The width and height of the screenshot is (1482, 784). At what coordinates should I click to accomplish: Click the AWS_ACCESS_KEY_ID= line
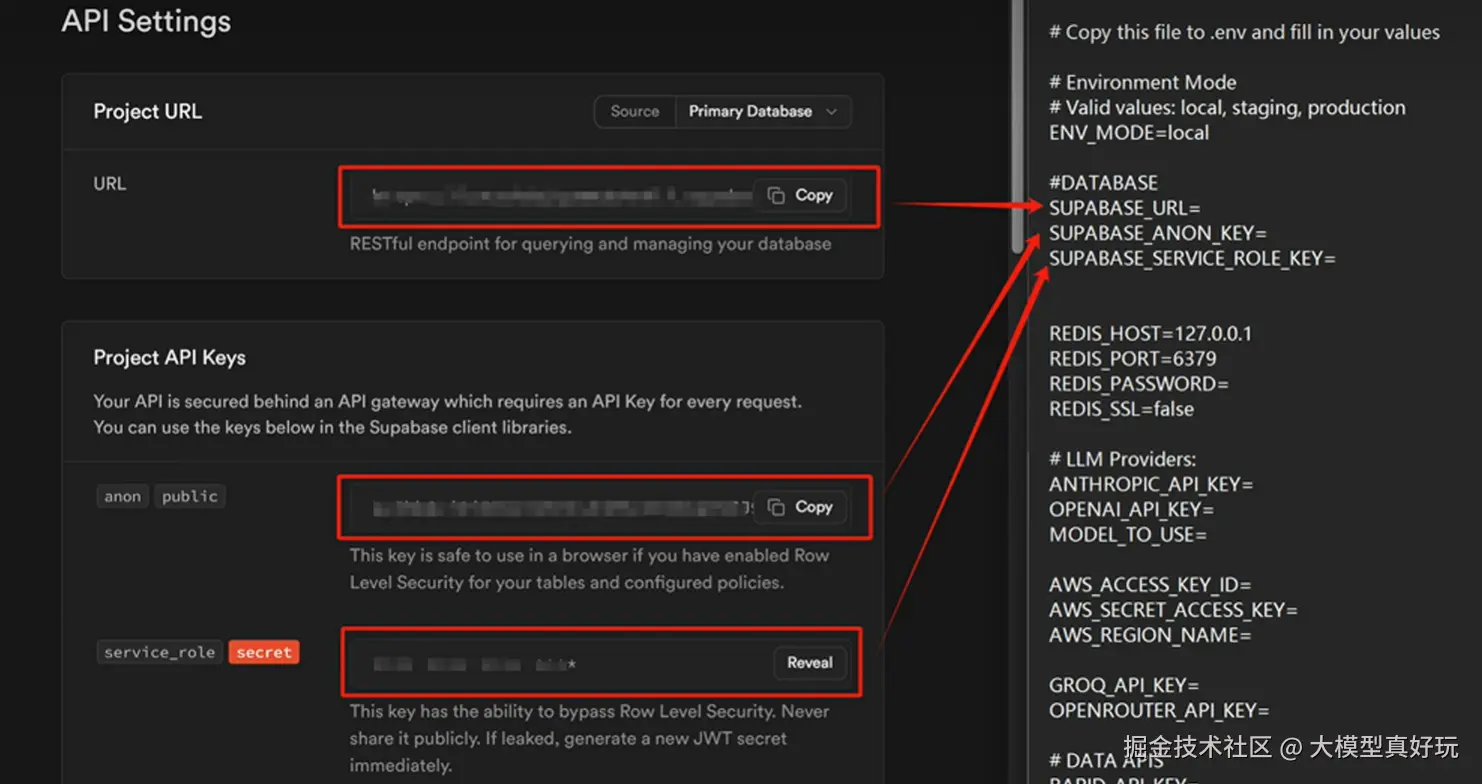[1150, 585]
